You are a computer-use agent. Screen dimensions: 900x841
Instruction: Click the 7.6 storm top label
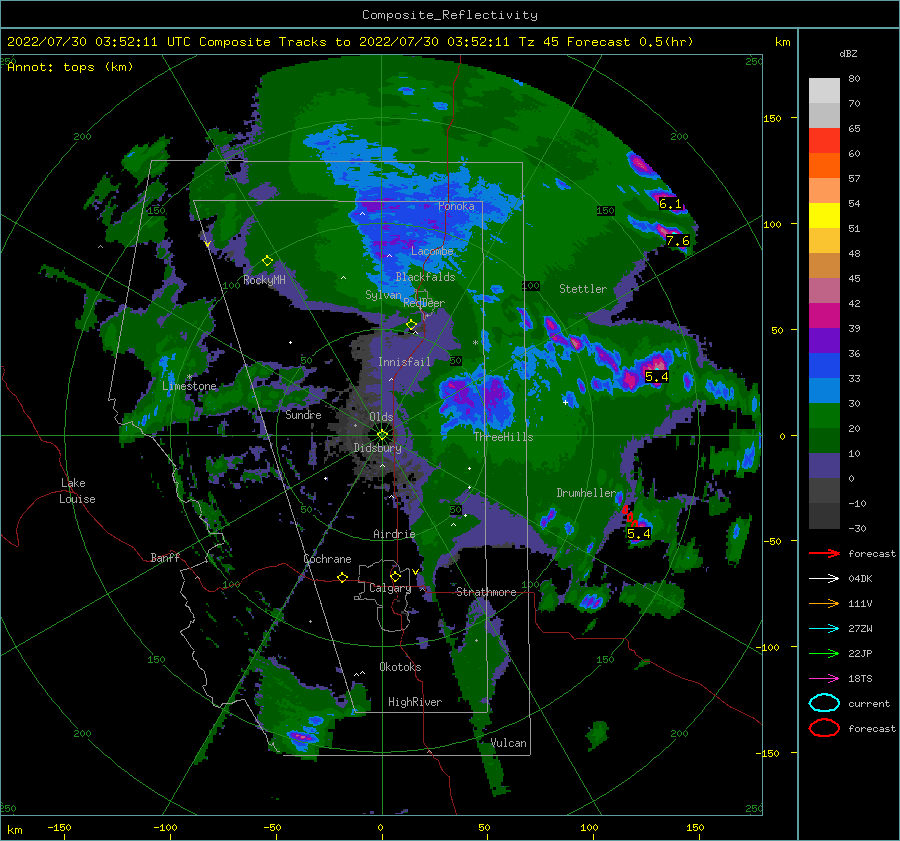(677, 241)
